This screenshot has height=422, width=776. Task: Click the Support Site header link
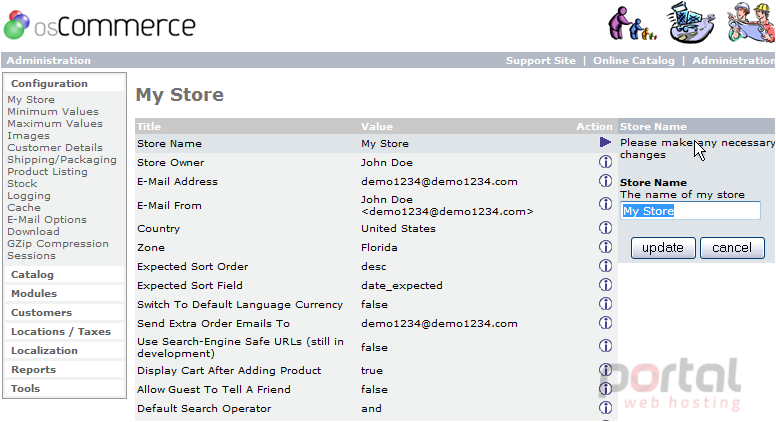540,60
